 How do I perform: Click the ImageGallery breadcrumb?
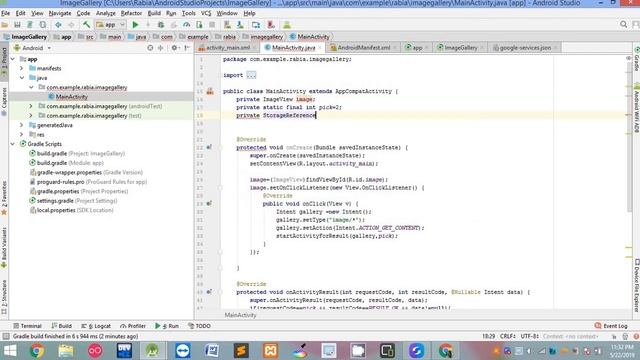click(x=25, y=37)
